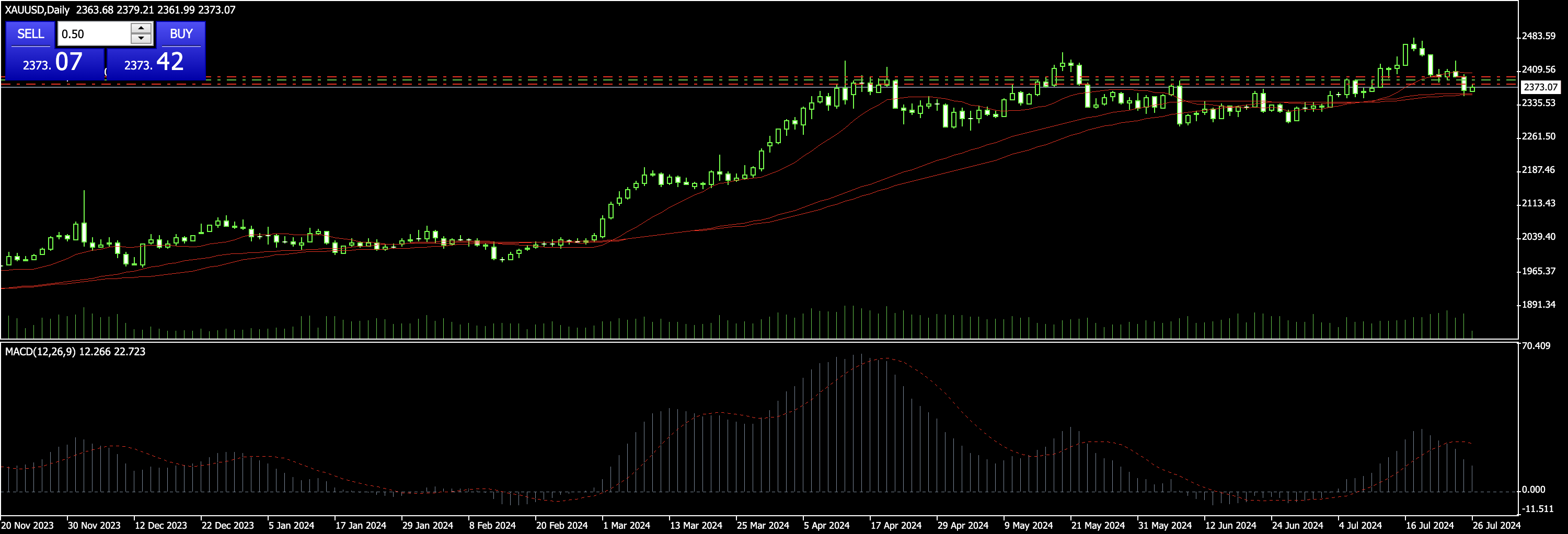This screenshot has height=534, width=1568.
Task: Click the 2335.53 price axis label
Action: click(1538, 103)
